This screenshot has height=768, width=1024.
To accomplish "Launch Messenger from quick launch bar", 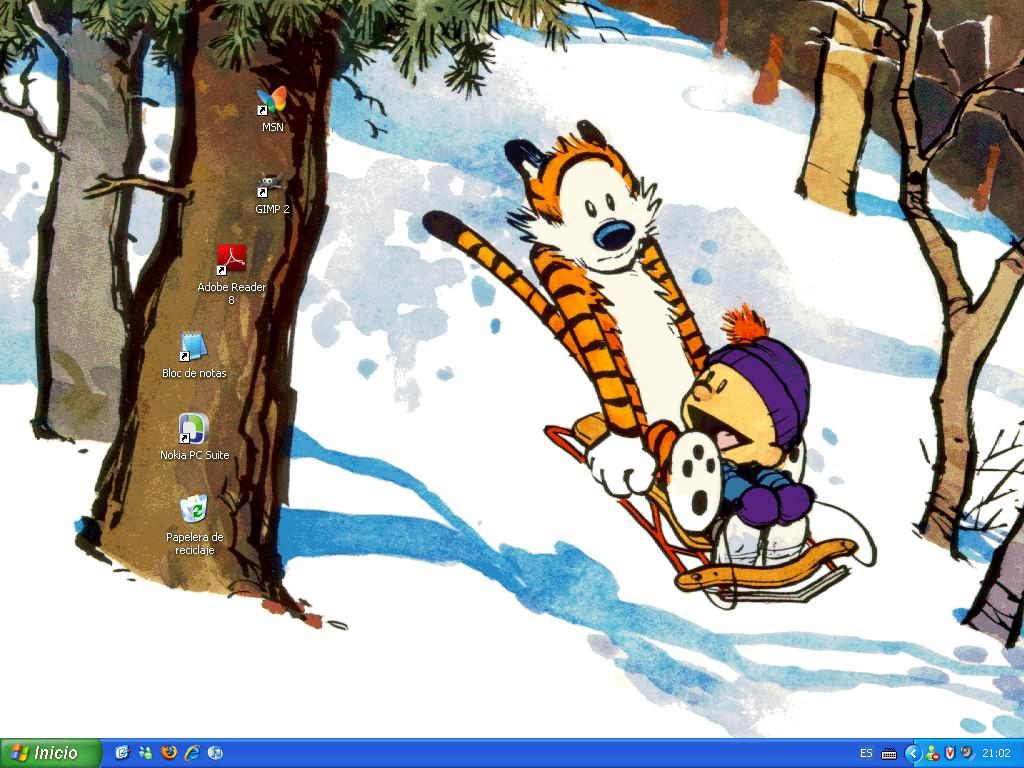I will pyautogui.click(x=146, y=753).
